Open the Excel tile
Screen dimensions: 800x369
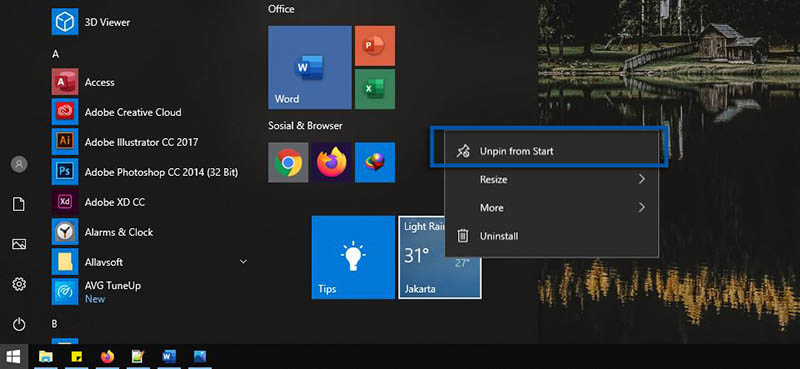pos(374,89)
